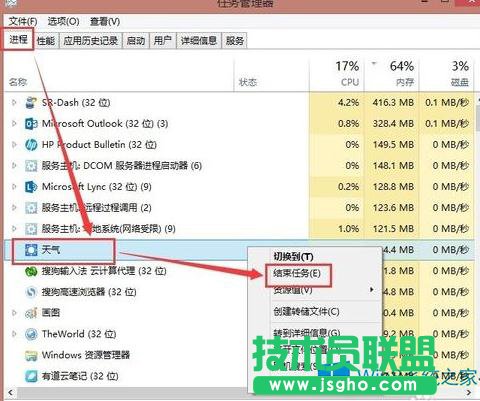The image size is (480, 401).
Task: Sort by the 名称 column header
Action: [18, 82]
